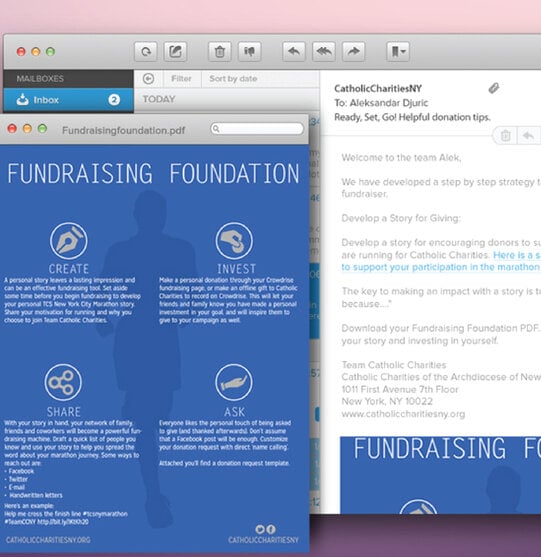This screenshot has height=557, width=541.
Task: Click the refresh mail toolbar icon
Action: click(x=146, y=52)
